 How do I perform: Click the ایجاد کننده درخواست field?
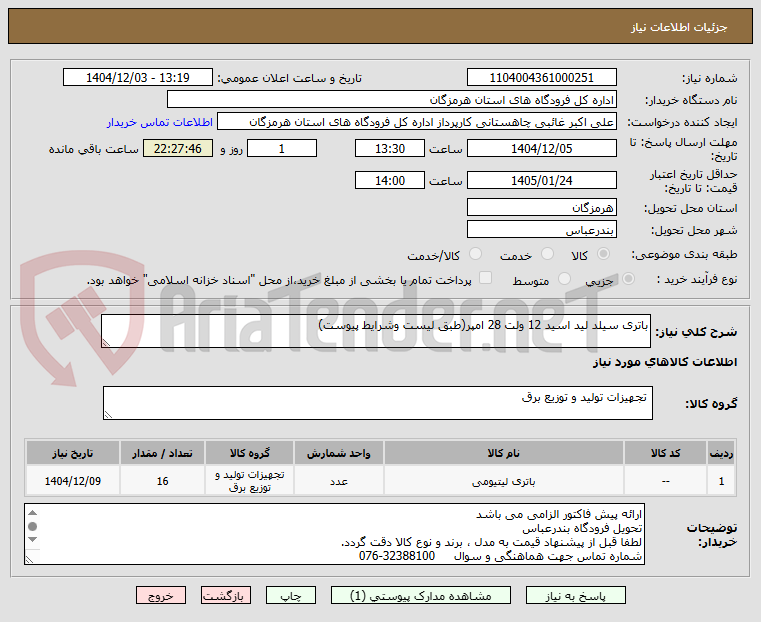(x=417, y=122)
